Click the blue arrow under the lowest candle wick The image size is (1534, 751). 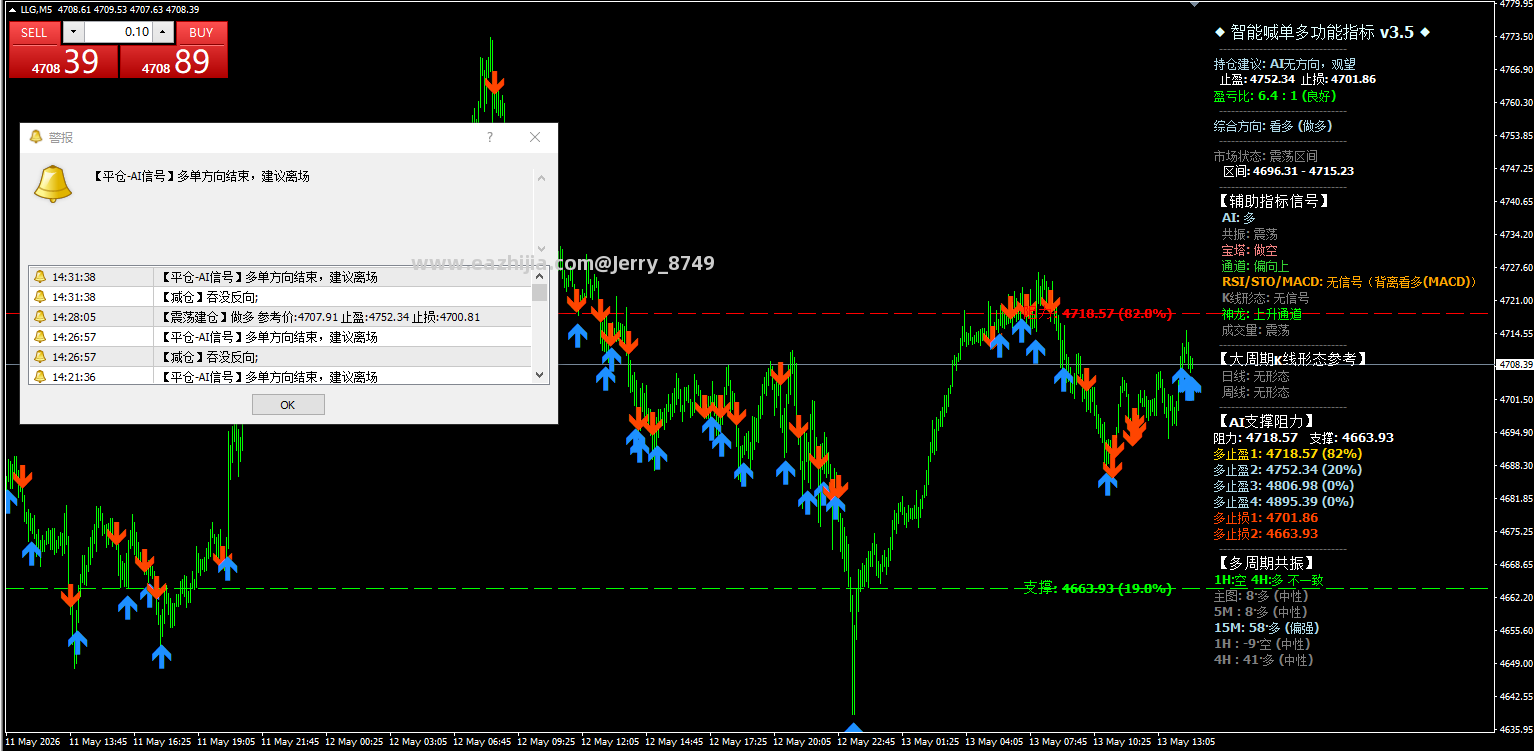coord(852,730)
